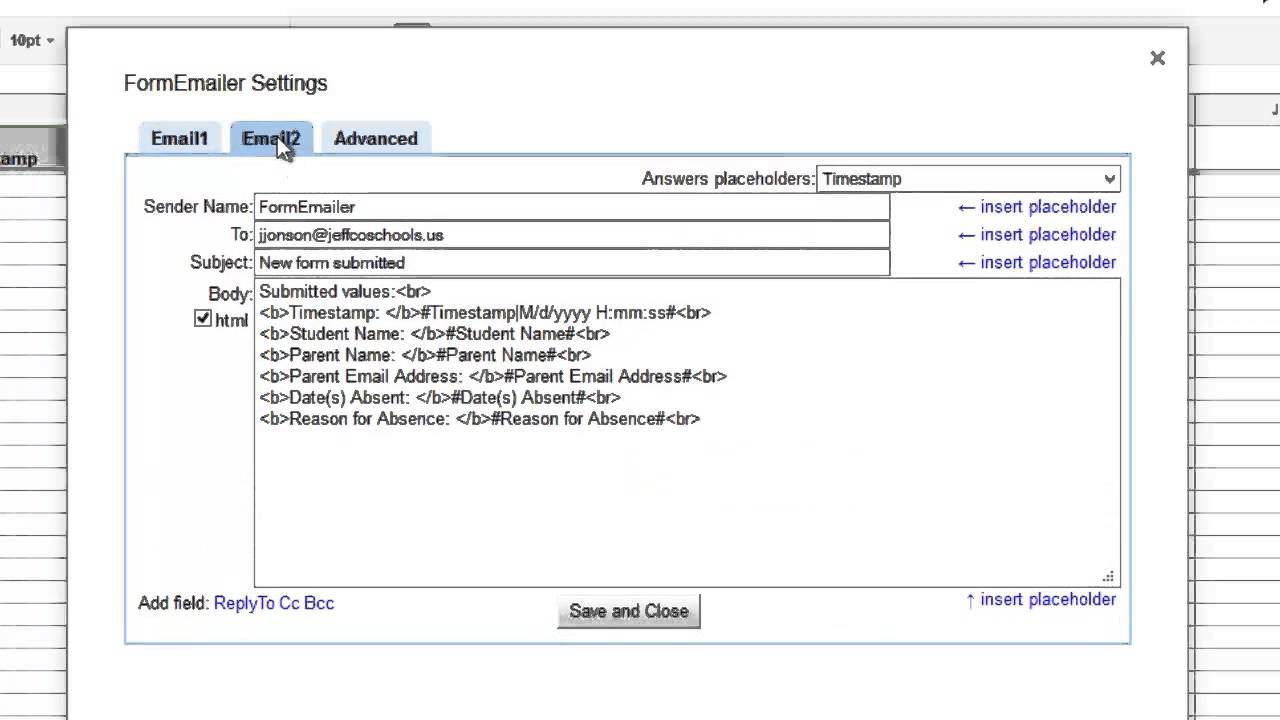Click the Parent Email Address line in Body
This screenshot has height=720, width=1280.
493,377
